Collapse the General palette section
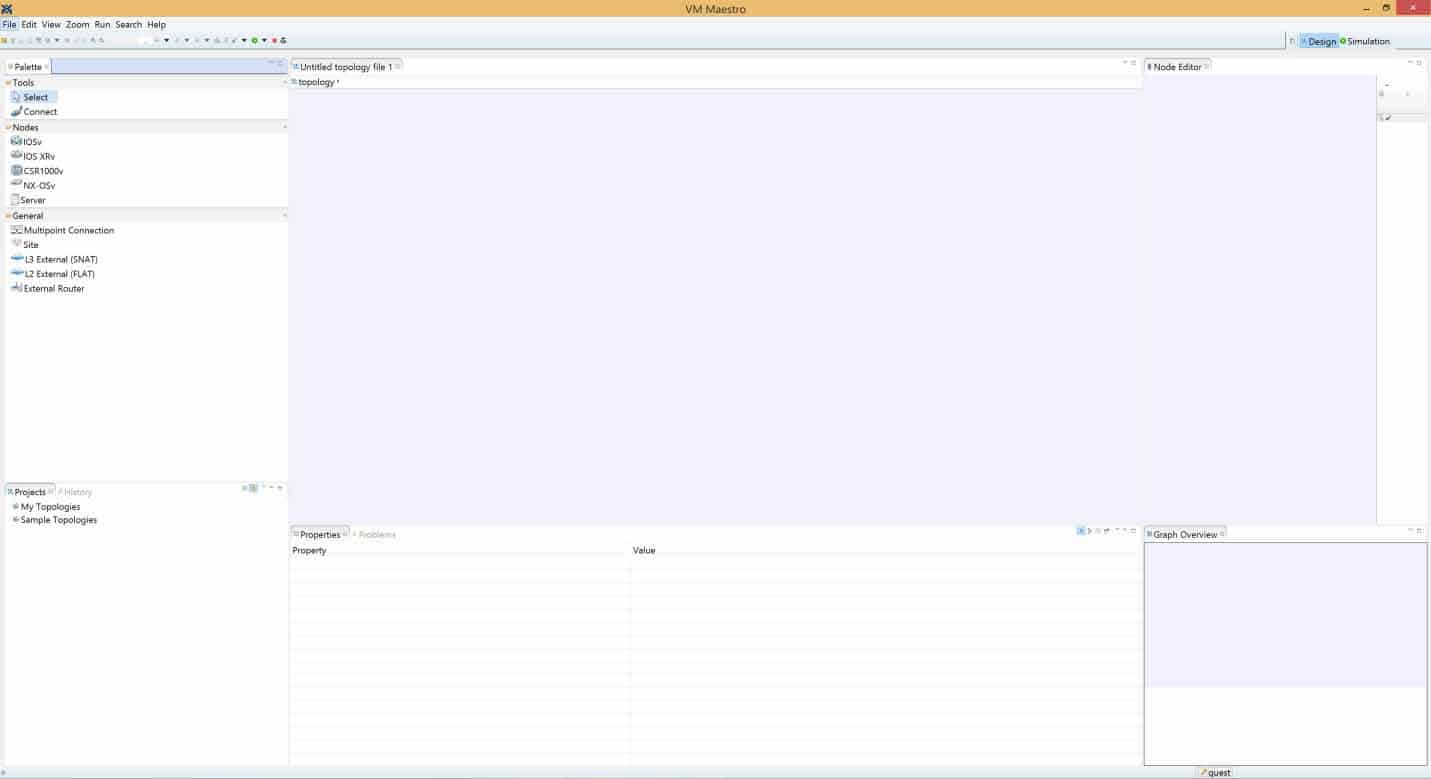Screen dimensions: 1431x779 pos(8,215)
